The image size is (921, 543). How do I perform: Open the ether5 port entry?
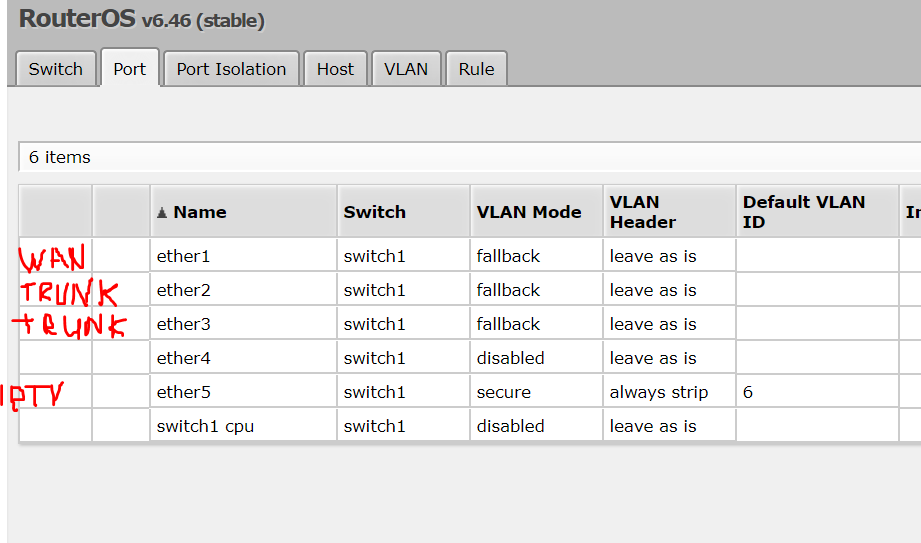click(x=183, y=392)
